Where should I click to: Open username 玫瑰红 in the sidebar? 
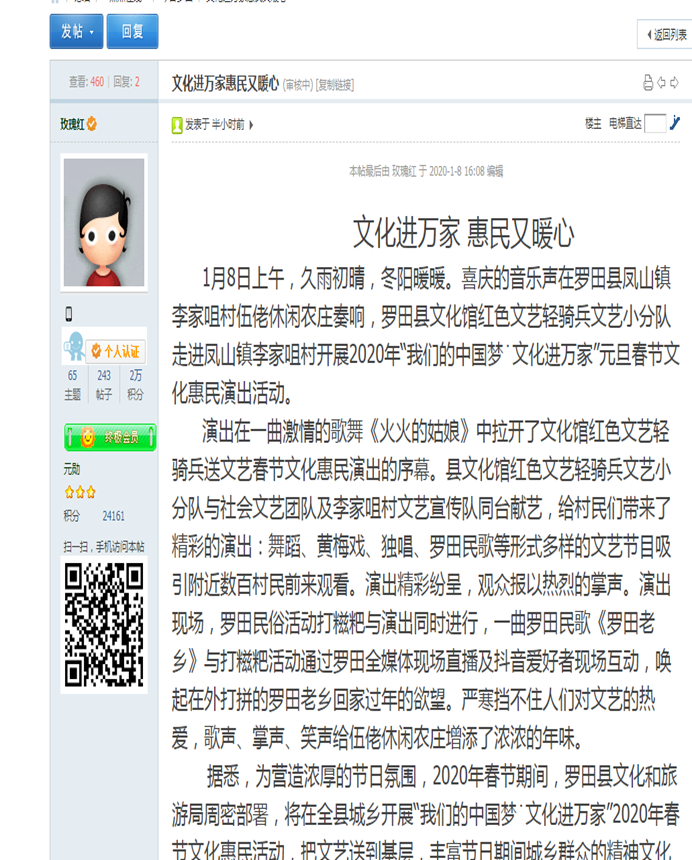tap(72, 125)
